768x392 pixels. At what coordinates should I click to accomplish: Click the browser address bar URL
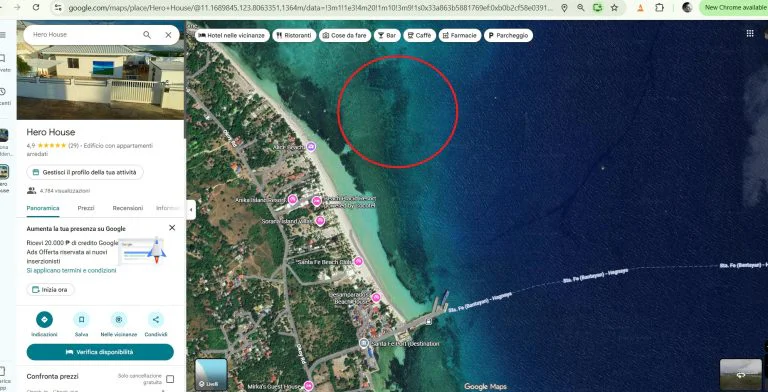pos(311,8)
